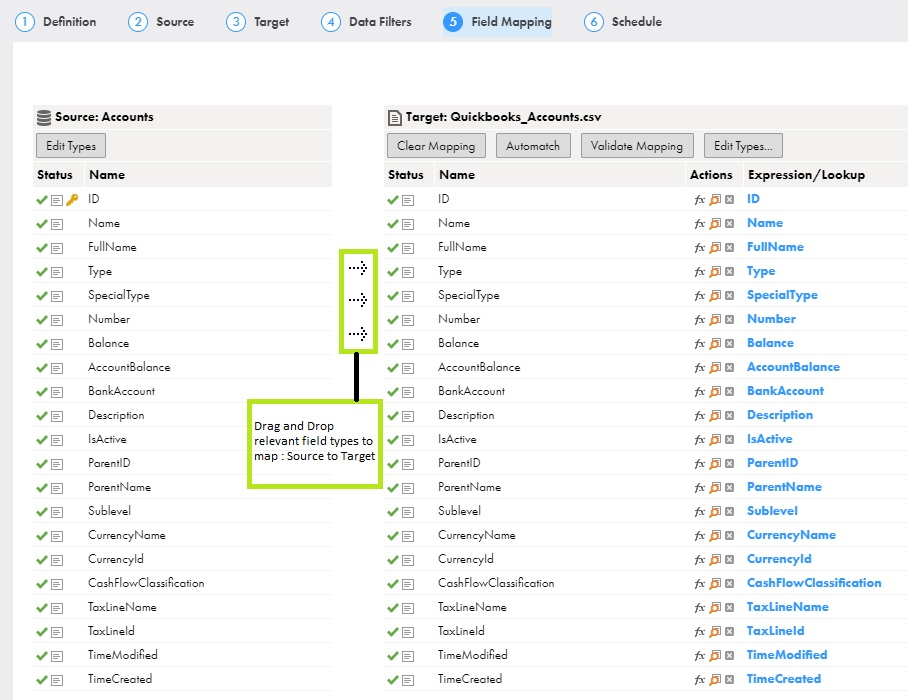This screenshot has height=700, width=908.
Task: Select source field SpecialType
Action: (119, 295)
